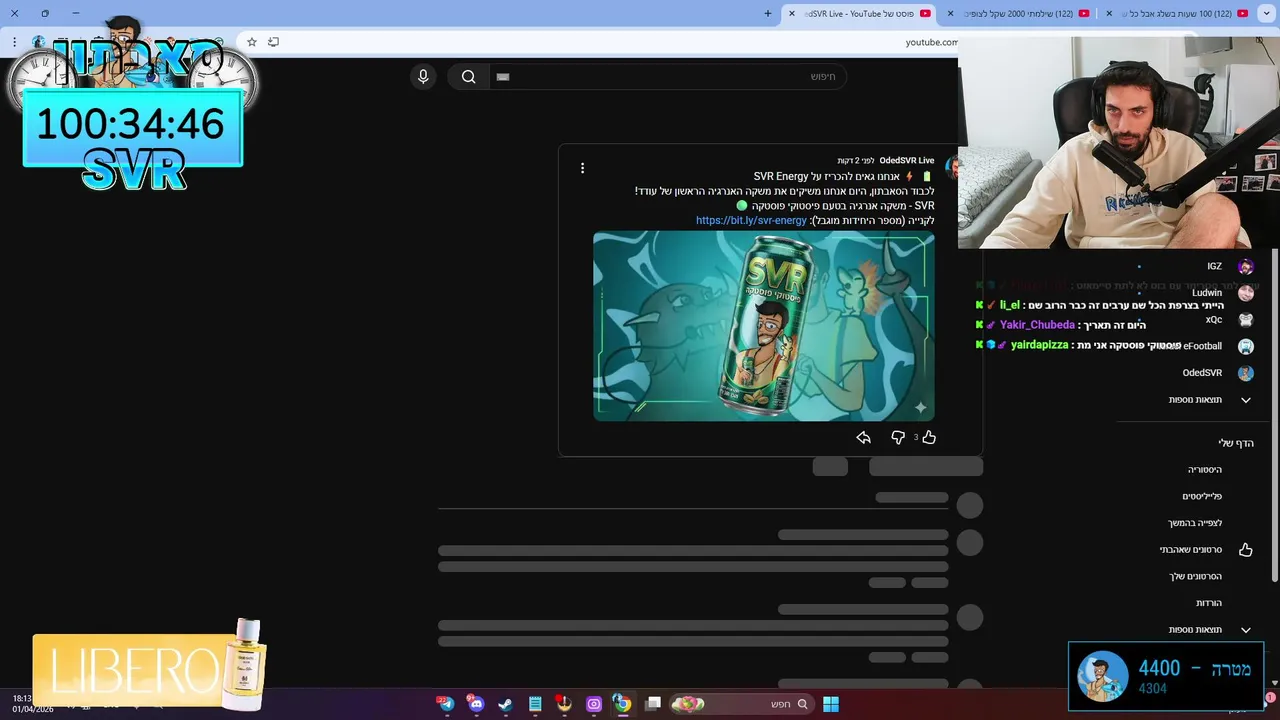The width and height of the screenshot is (1280, 720).
Task: Like the SVR Energy post
Action: click(x=929, y=437)
